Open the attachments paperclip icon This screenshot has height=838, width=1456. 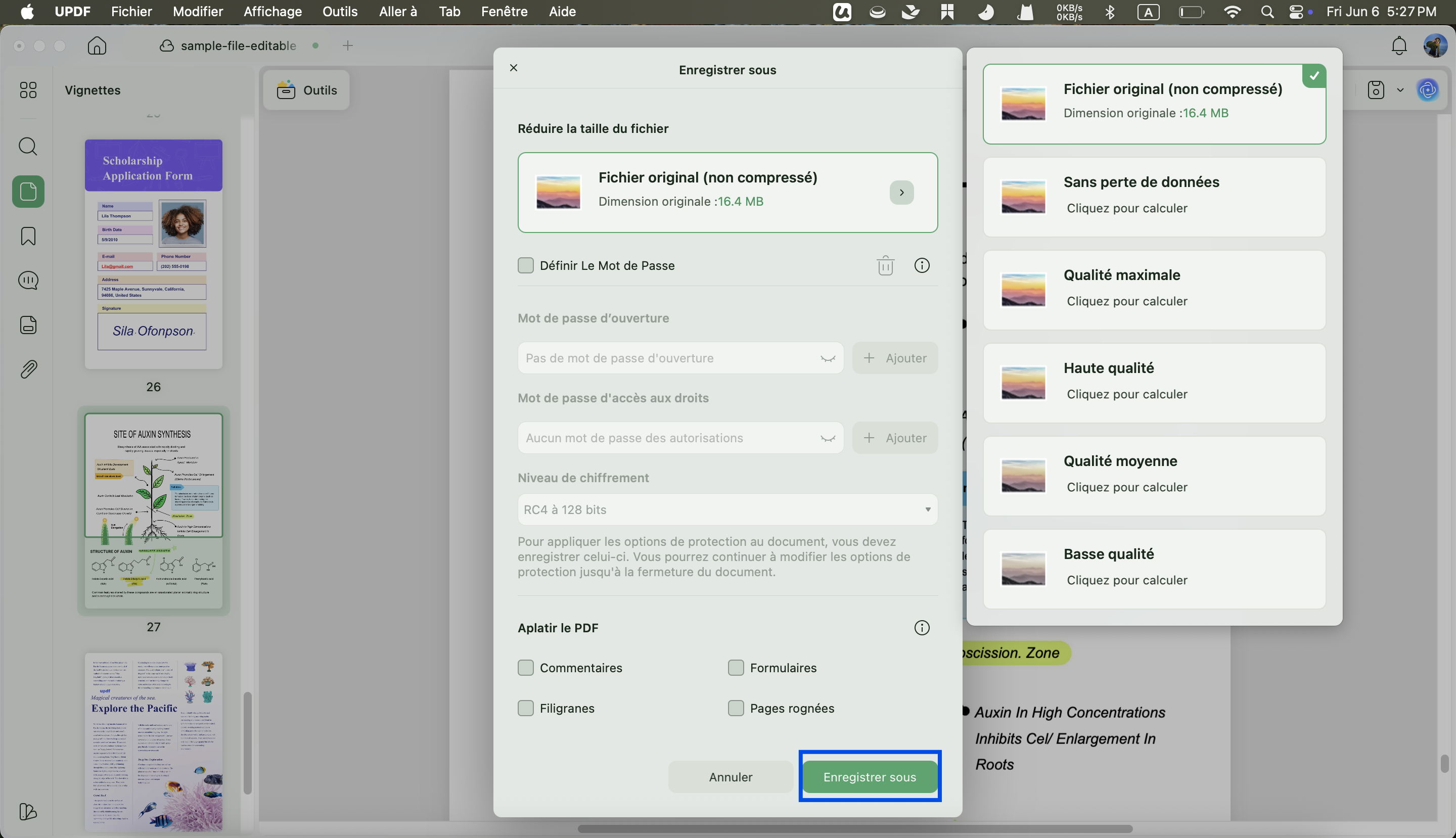[28, 369]
